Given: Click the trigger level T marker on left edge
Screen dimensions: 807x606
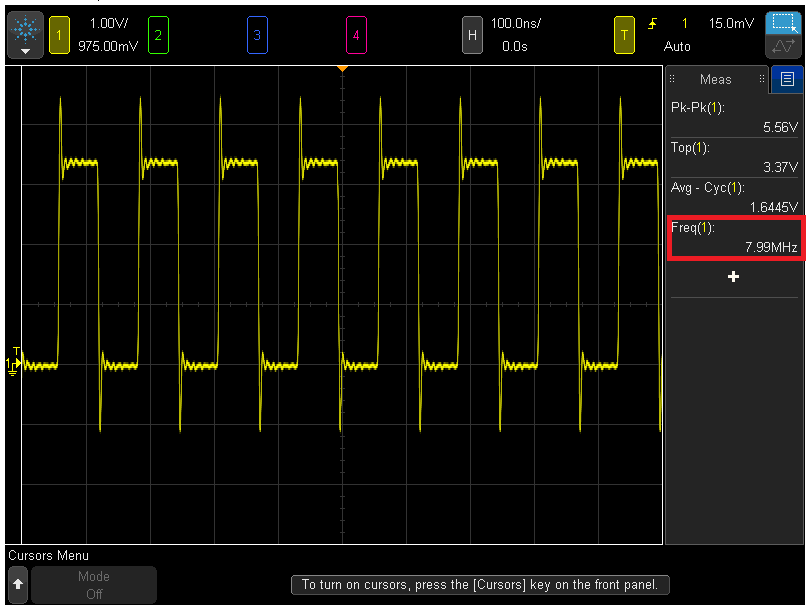Looking at the screenshot, I should pyautogui.click(x=16, y=351).
